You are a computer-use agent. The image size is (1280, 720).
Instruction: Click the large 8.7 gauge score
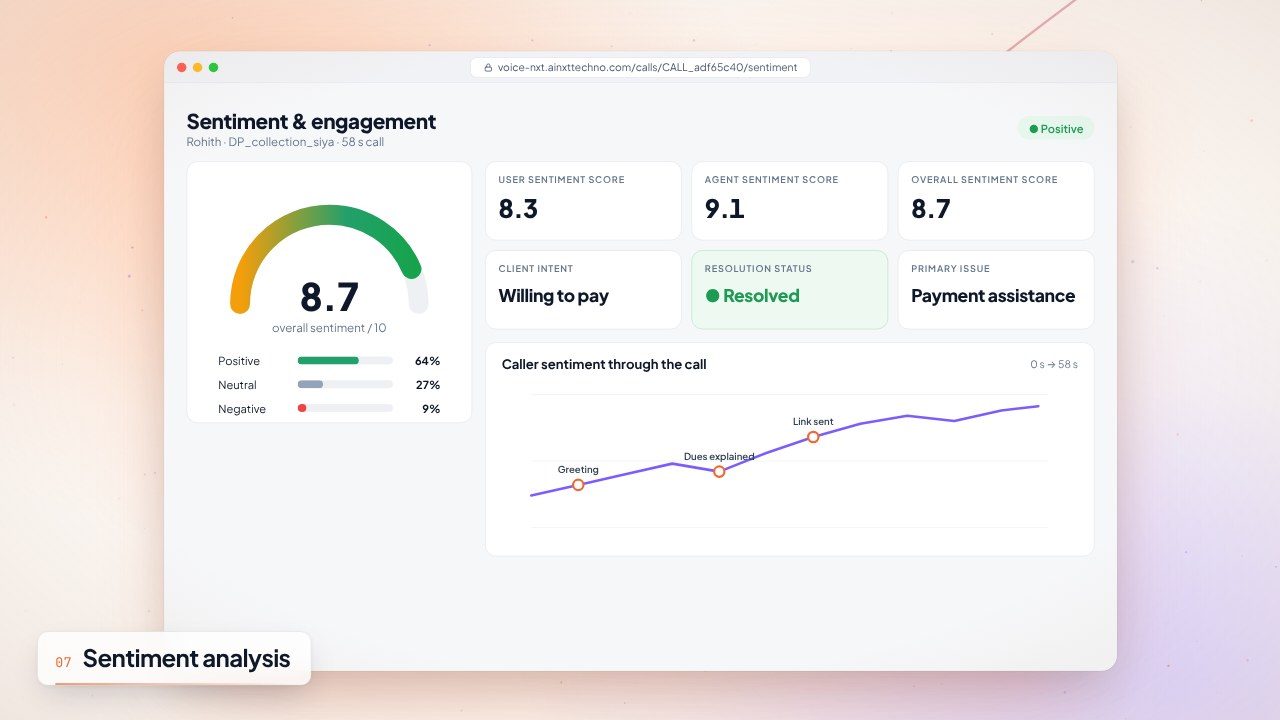329,297
